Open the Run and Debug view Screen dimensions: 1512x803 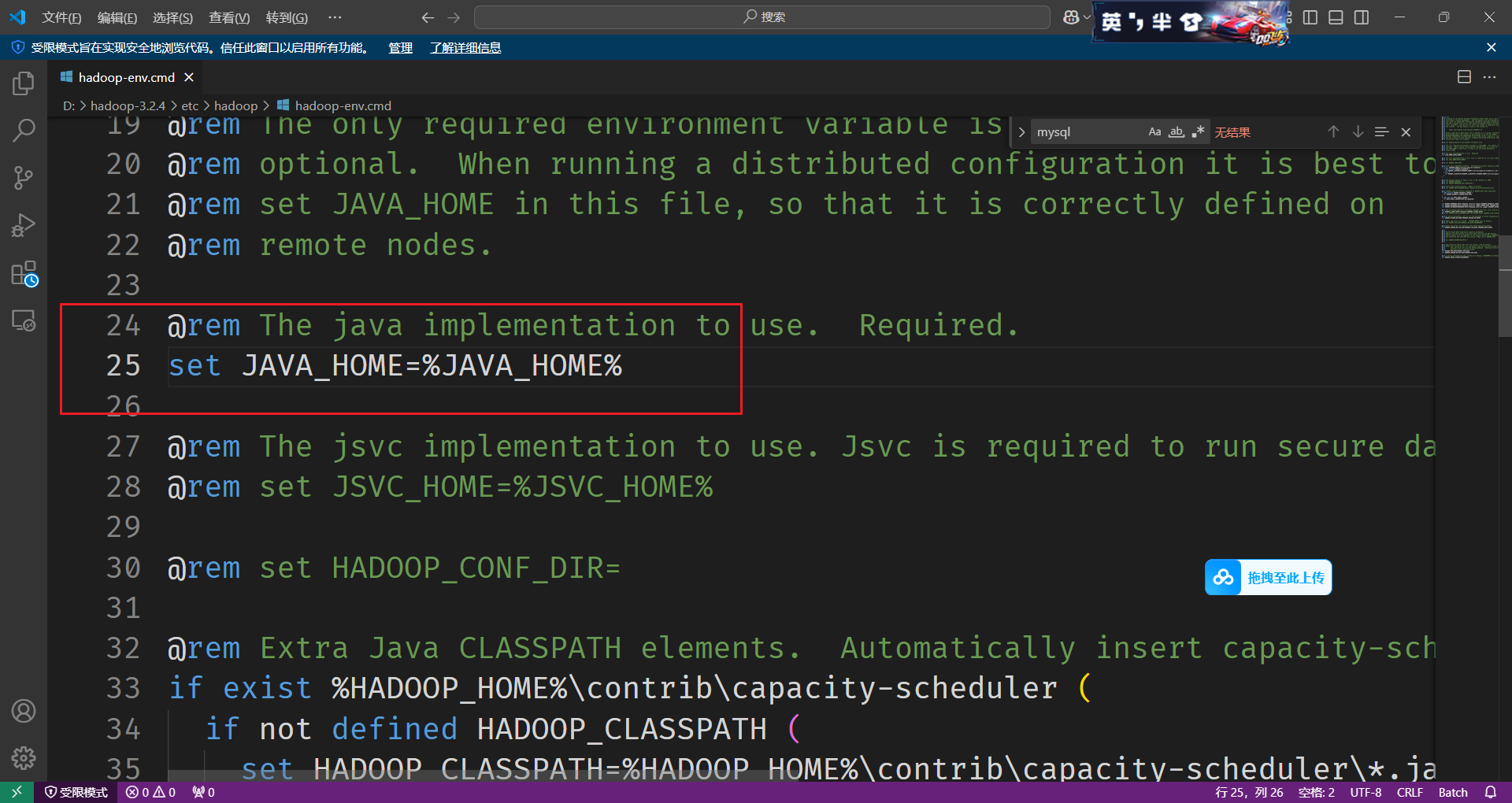point(24,224)
